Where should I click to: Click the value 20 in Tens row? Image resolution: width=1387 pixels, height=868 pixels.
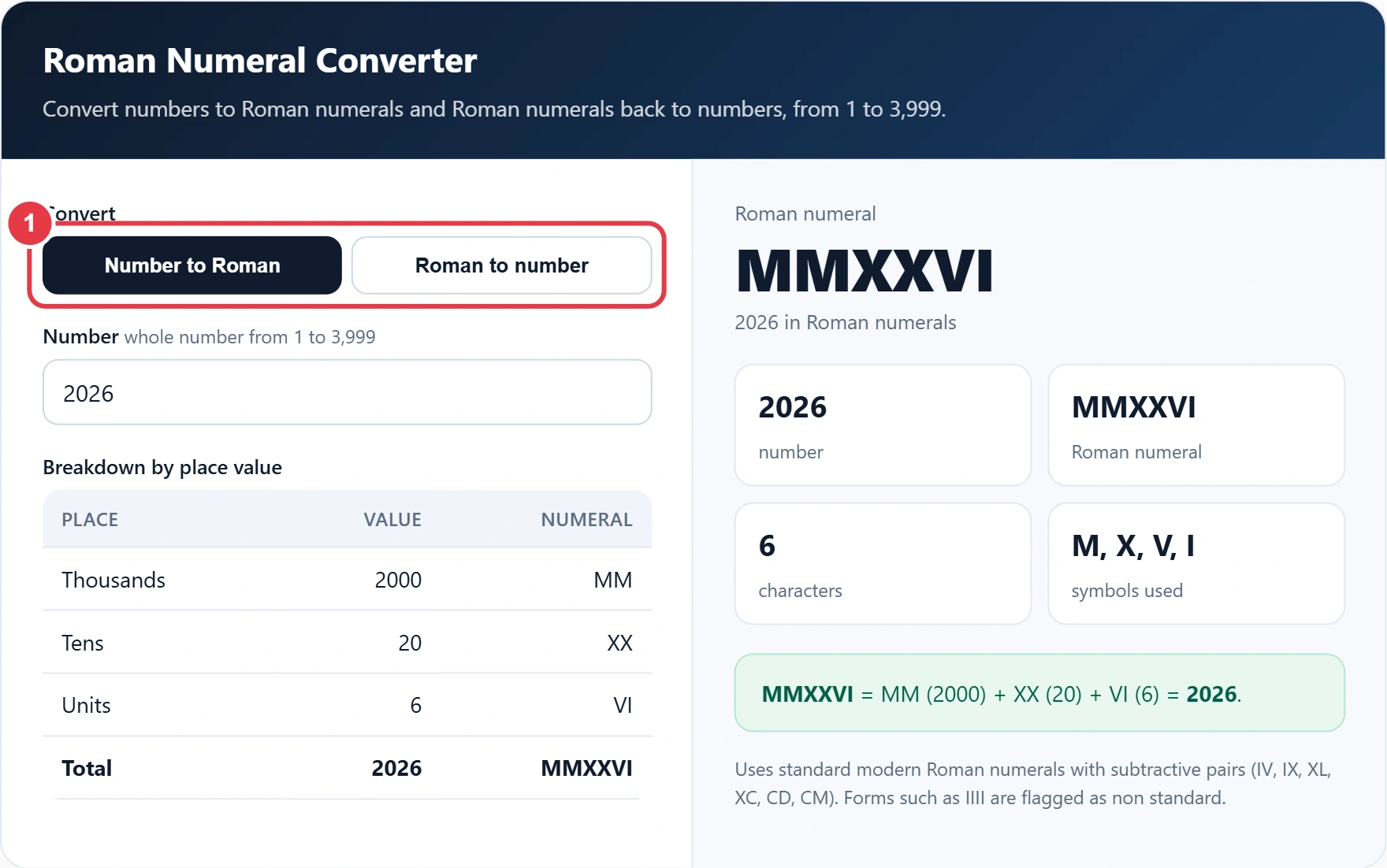(410, 643)
